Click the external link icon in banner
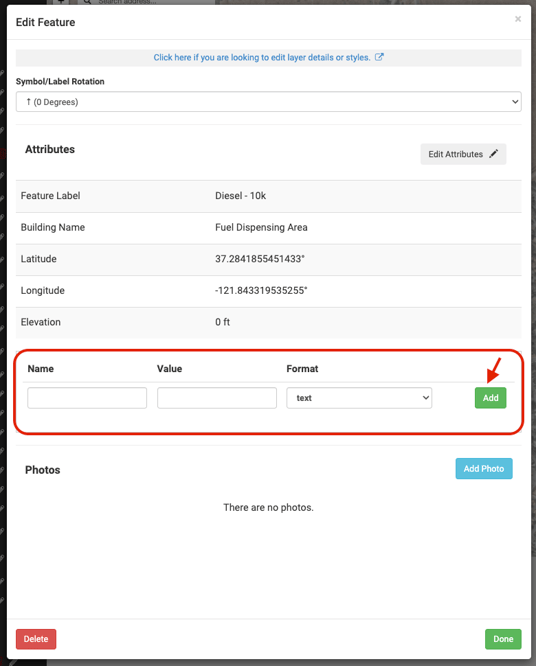This screenshot has height=666, width=536. click(379, 57)
